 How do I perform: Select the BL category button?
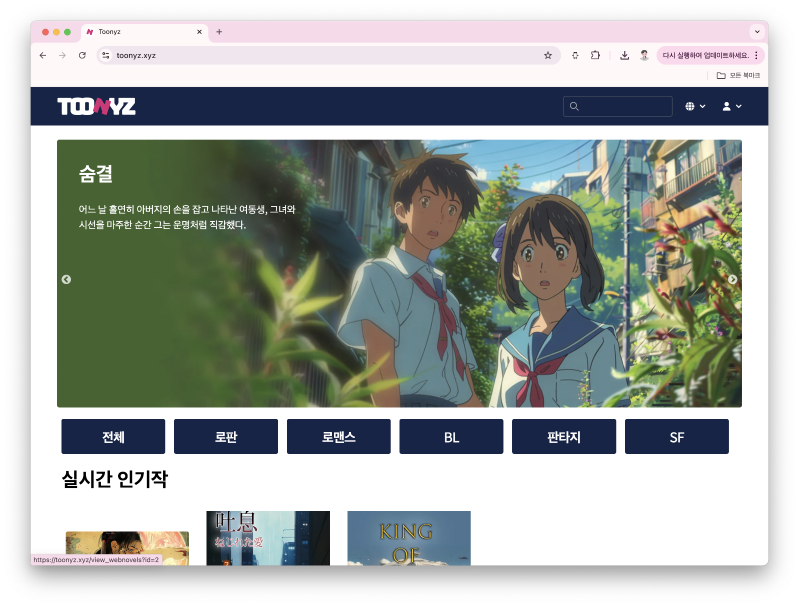(451, 437)
